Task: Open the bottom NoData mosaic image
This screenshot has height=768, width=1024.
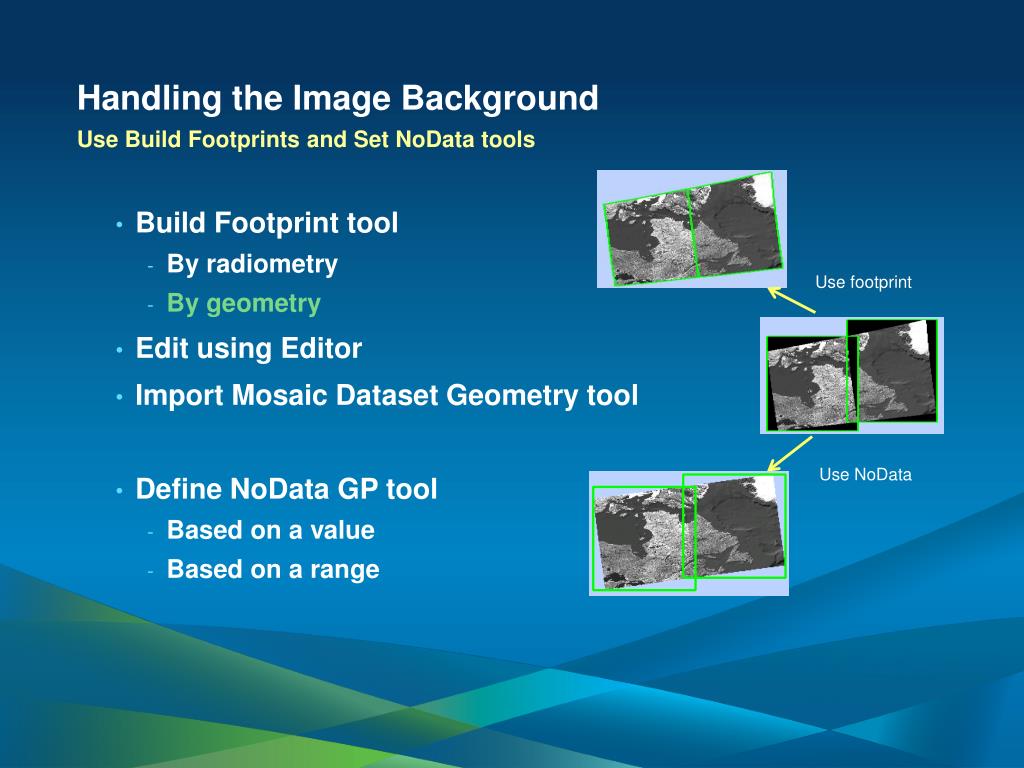Action: pos(689,534)
